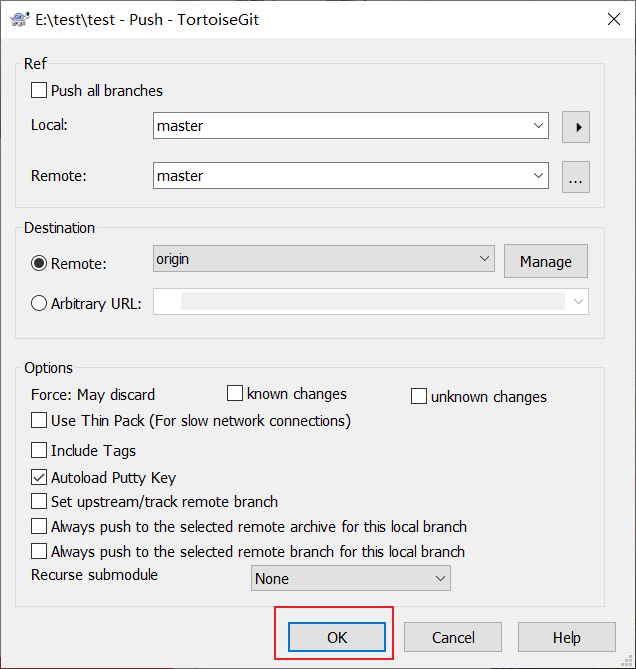
Task: Confirm push with the OK button
Action: 337,637
